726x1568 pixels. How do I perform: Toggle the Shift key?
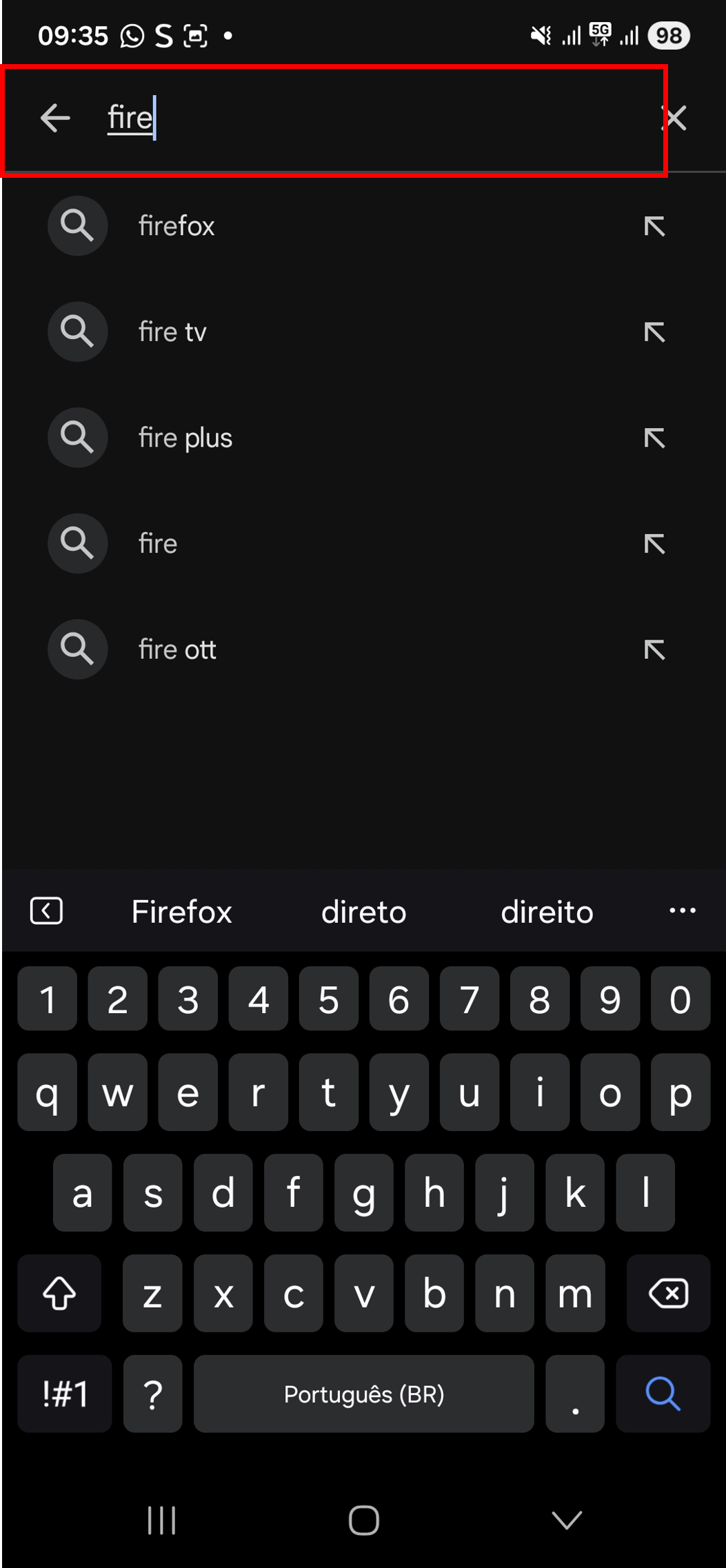59,1294
